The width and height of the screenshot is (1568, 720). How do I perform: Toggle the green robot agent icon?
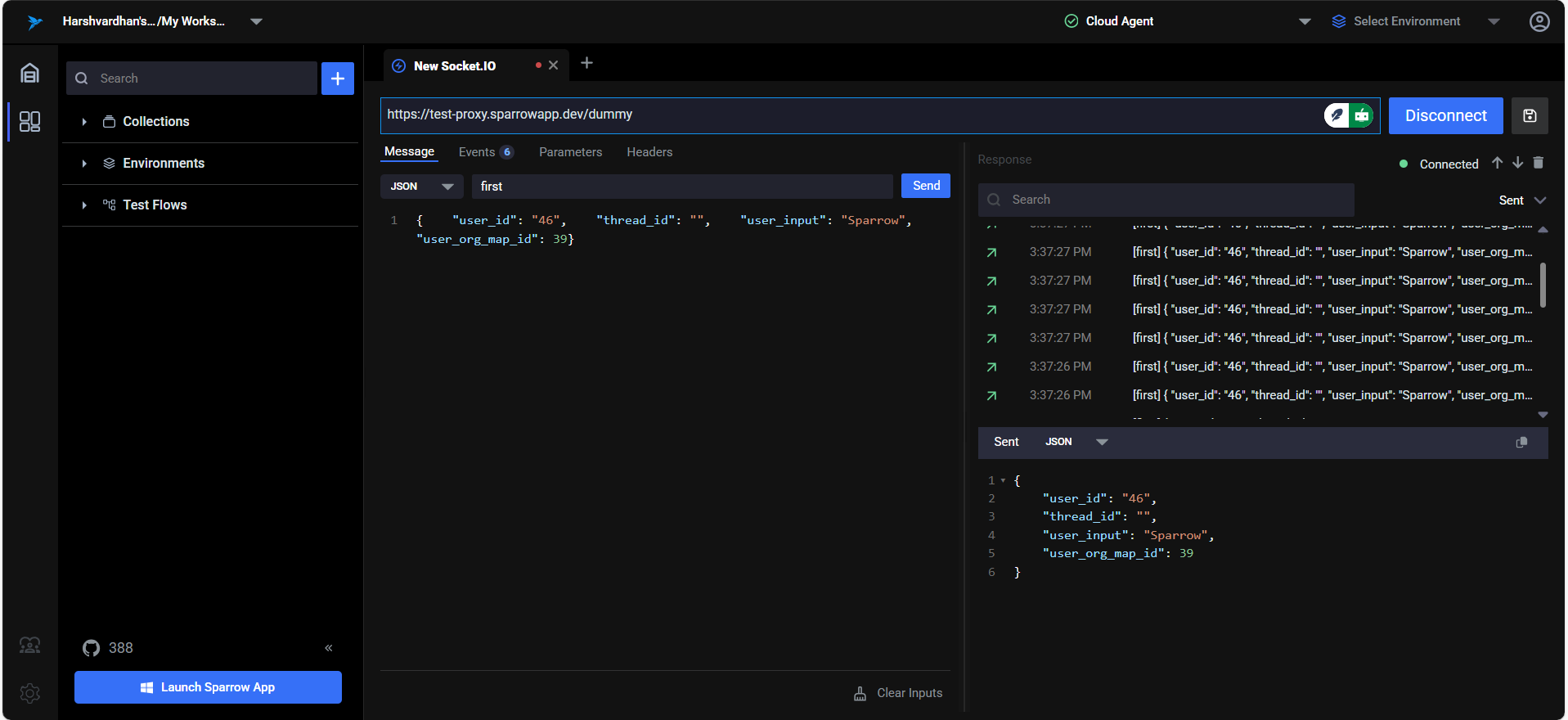1362,115
